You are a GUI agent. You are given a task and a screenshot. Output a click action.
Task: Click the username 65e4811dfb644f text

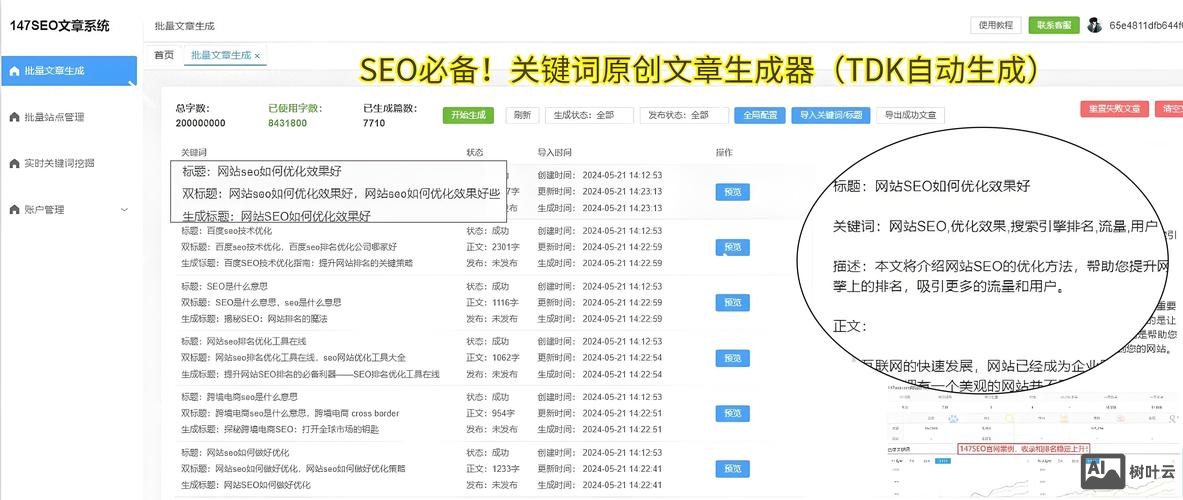pyautogui.click(x=1145, y=26)
